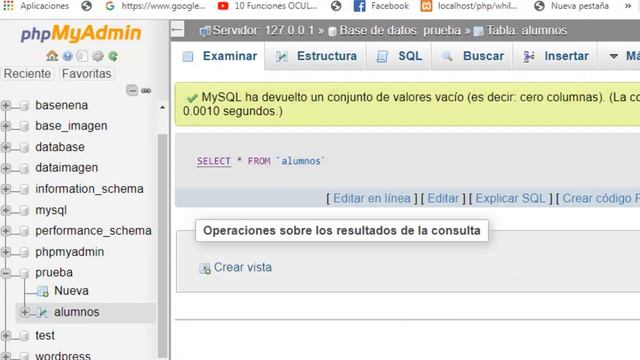640x360 pixels.
Task: Expand the database node
Action: 6,147
